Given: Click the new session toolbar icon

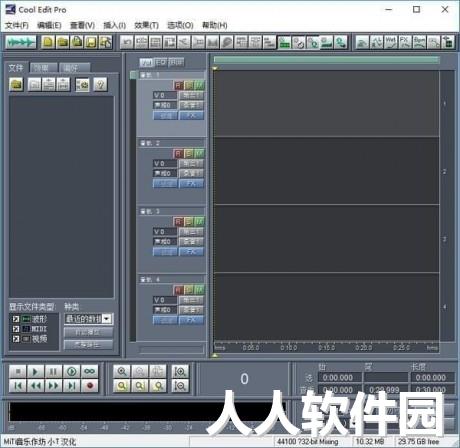Looking at the screenshot, I should tap(48, 42).
